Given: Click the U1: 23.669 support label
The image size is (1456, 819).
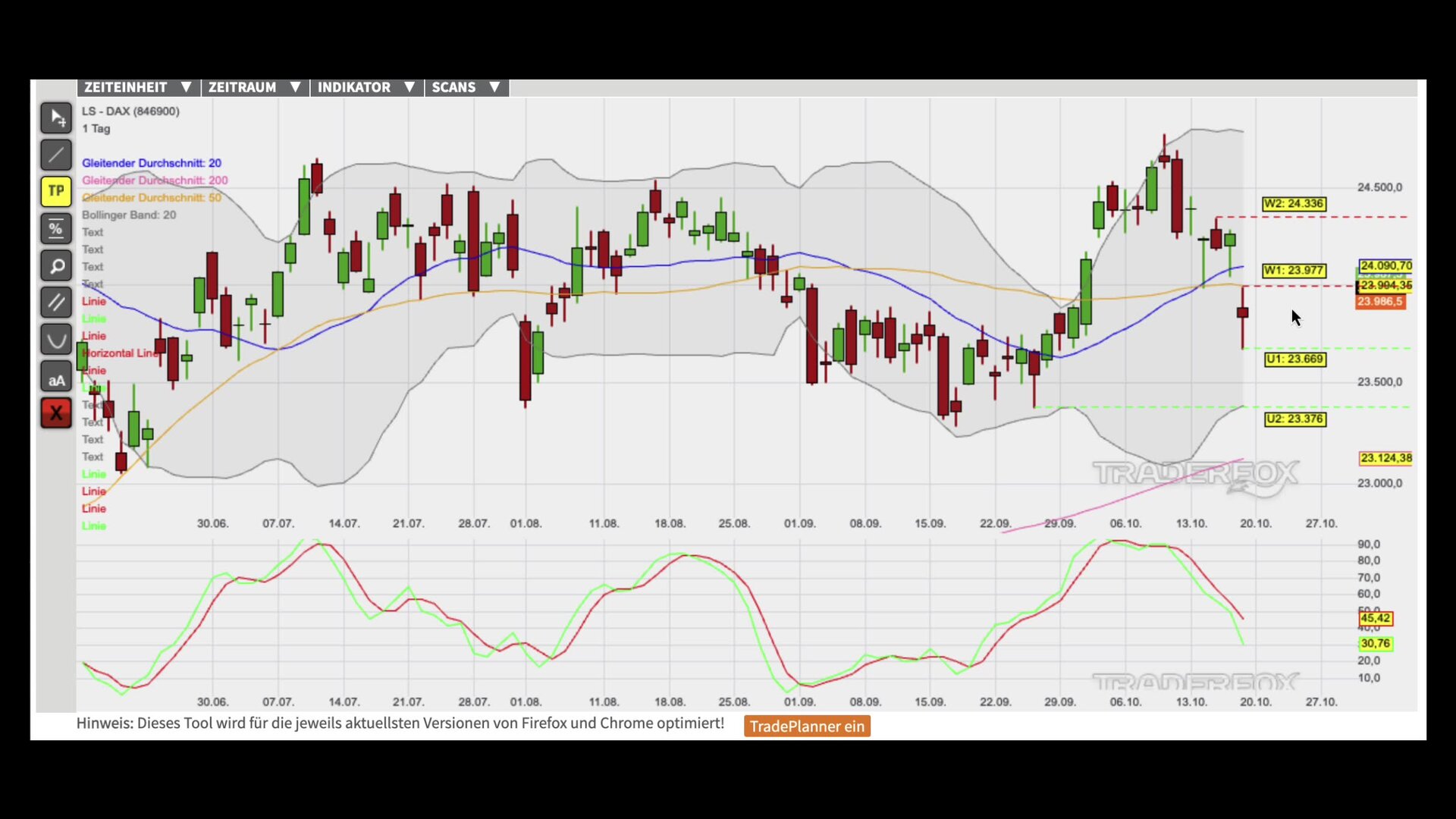Looking at the screenshot, I should tap(1294, 359).
